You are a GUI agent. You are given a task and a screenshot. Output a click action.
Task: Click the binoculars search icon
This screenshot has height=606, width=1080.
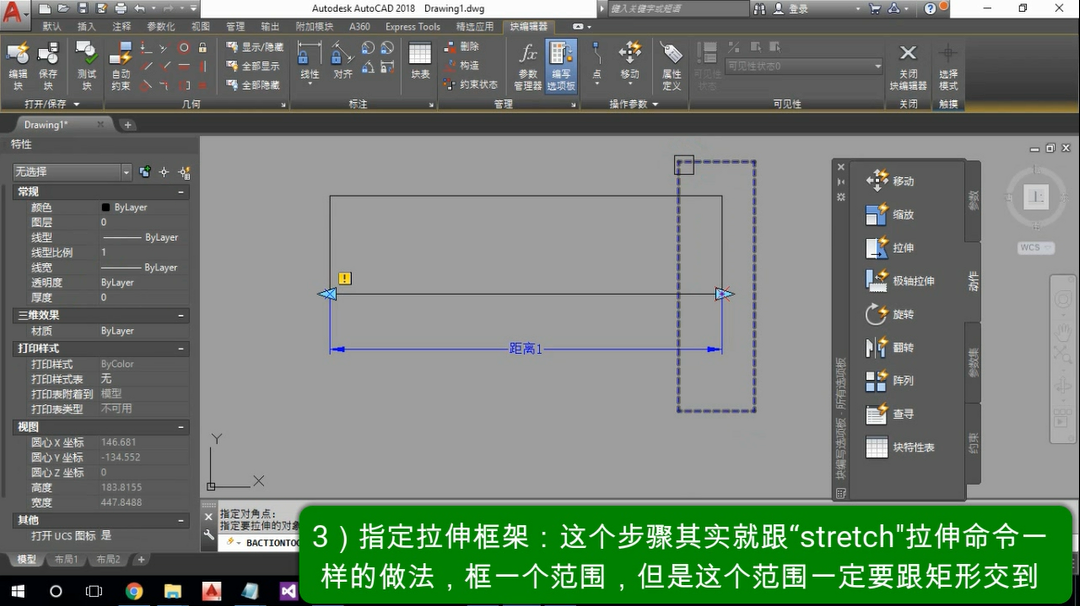pyautogui.click(x=759, y=9)
